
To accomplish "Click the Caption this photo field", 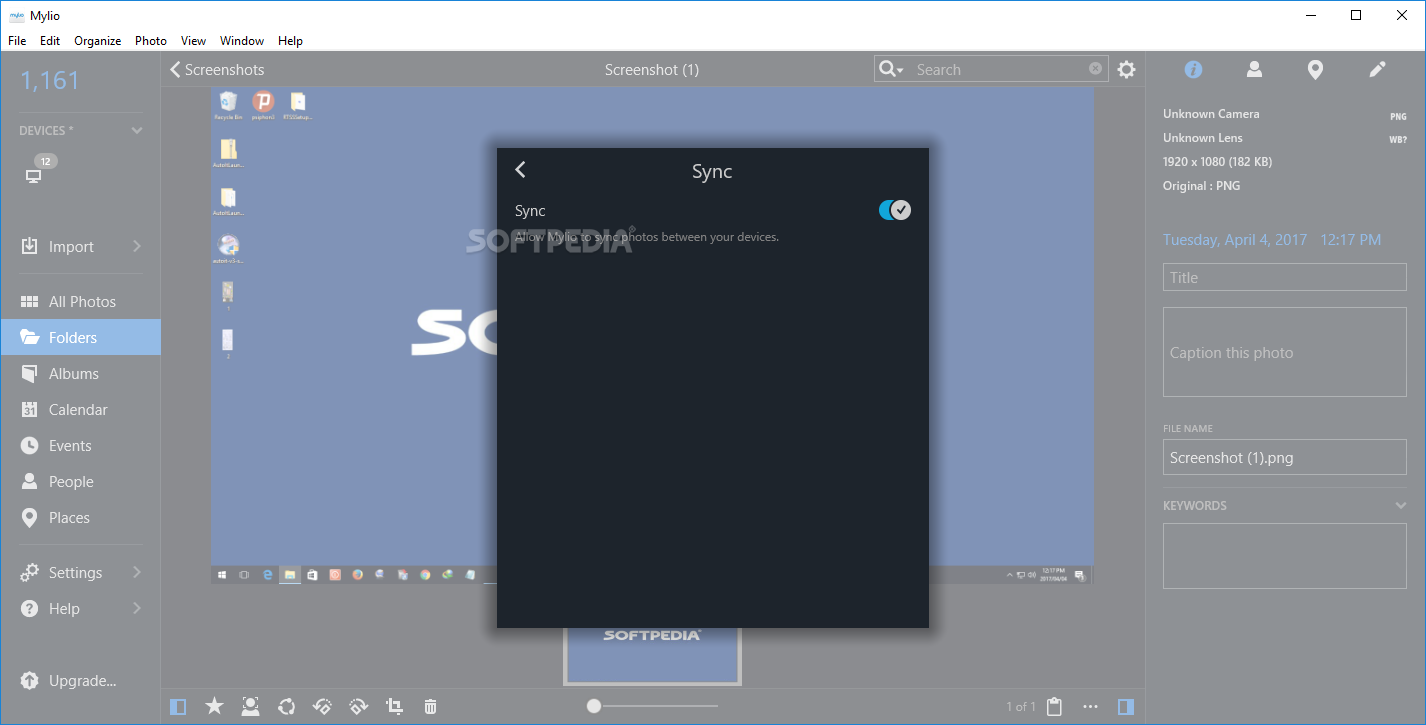I will coord(1285,352).
